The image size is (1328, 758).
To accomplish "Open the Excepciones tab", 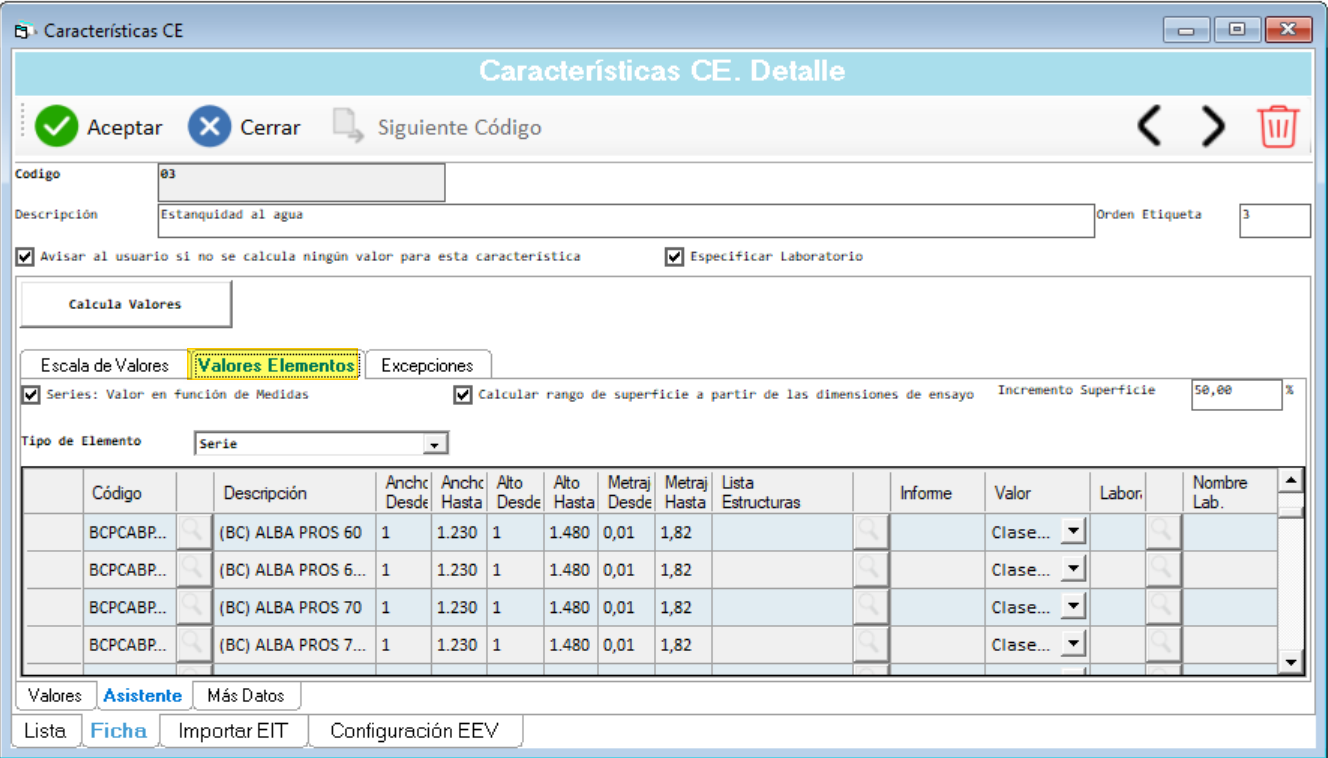I will click(427, 365).
